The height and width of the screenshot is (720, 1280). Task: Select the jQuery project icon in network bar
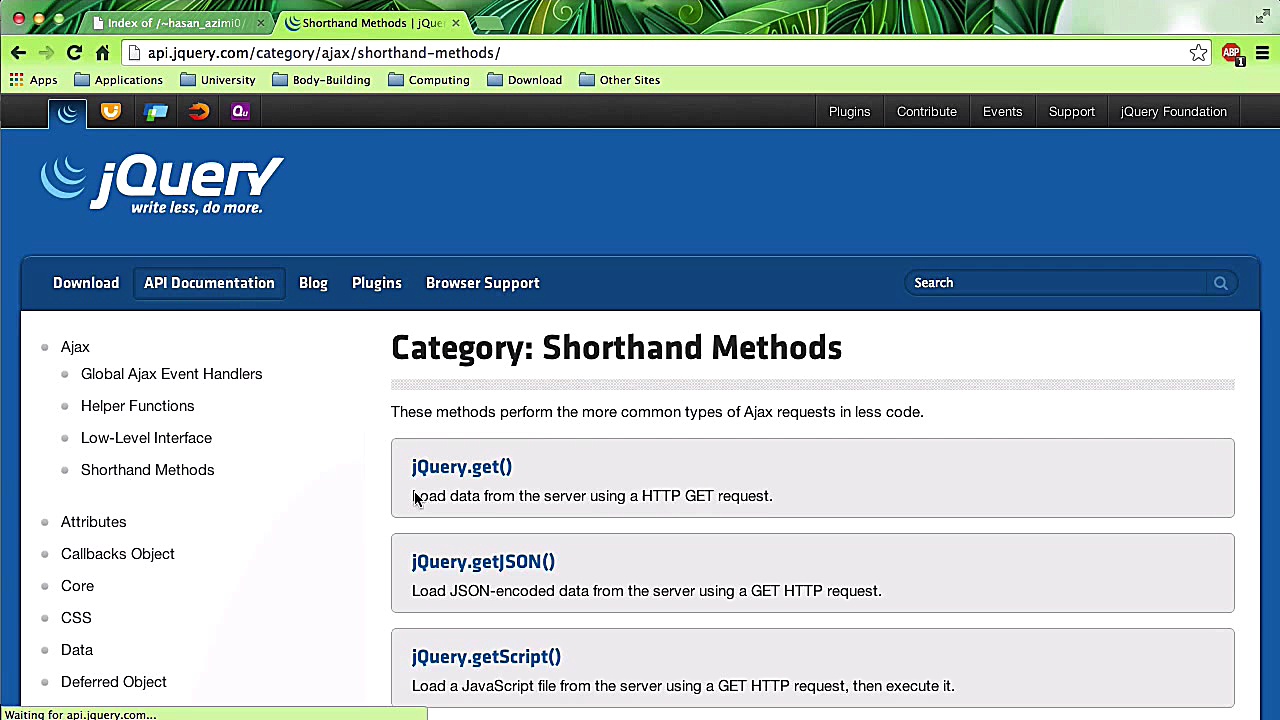(68, 112)
